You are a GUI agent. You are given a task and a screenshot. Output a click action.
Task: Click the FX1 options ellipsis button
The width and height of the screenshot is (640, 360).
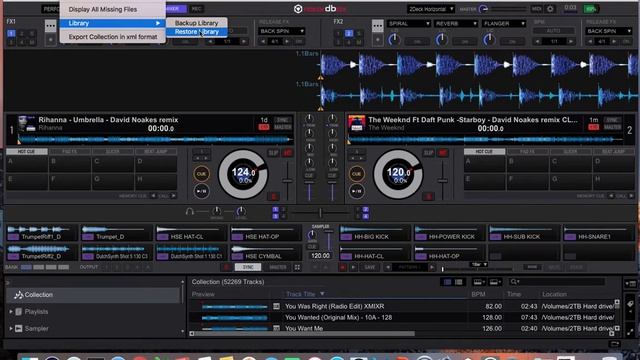pyautogui.click(x=51, y=26)
